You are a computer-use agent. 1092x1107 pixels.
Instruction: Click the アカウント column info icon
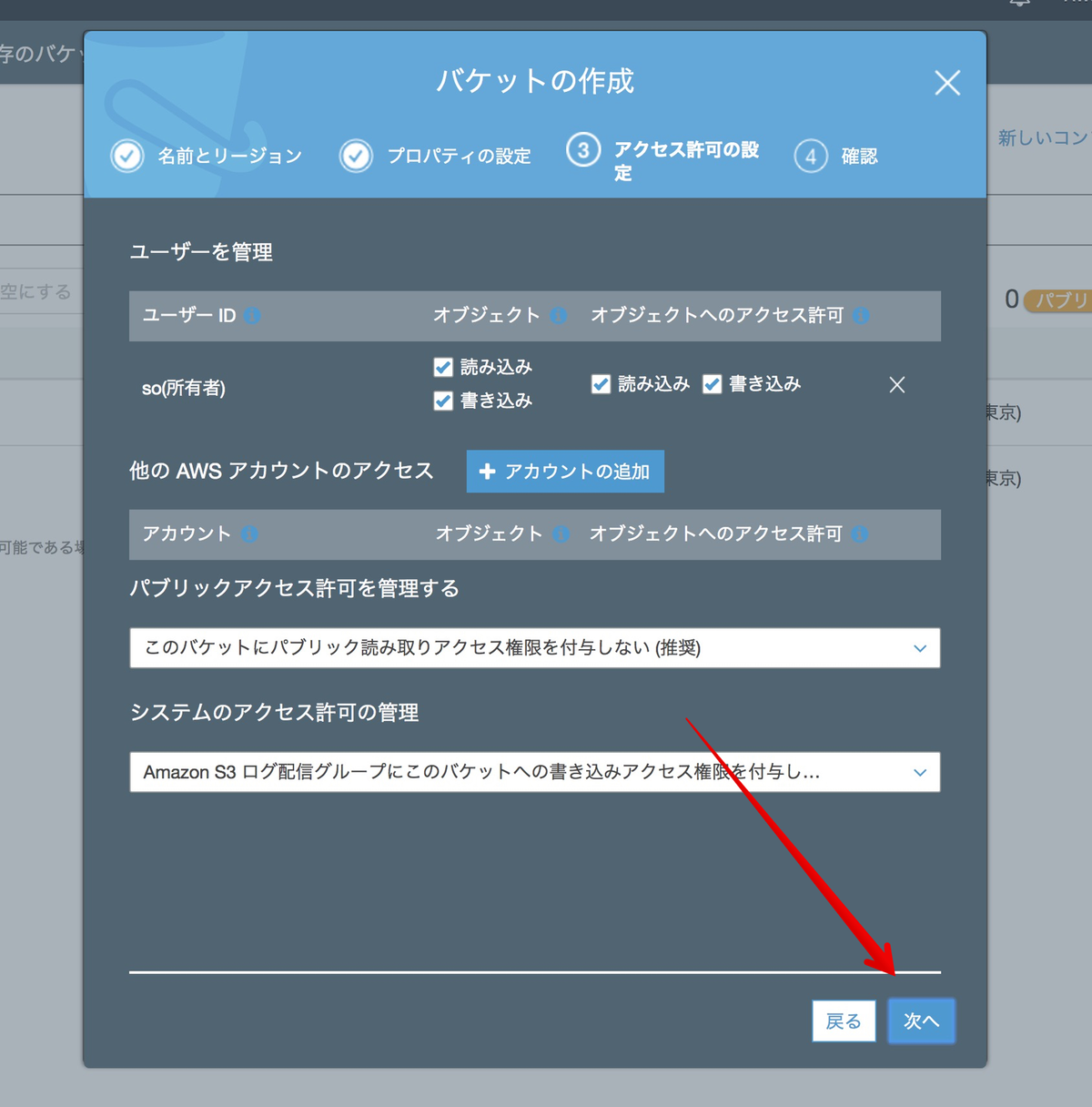click(248, 534)
